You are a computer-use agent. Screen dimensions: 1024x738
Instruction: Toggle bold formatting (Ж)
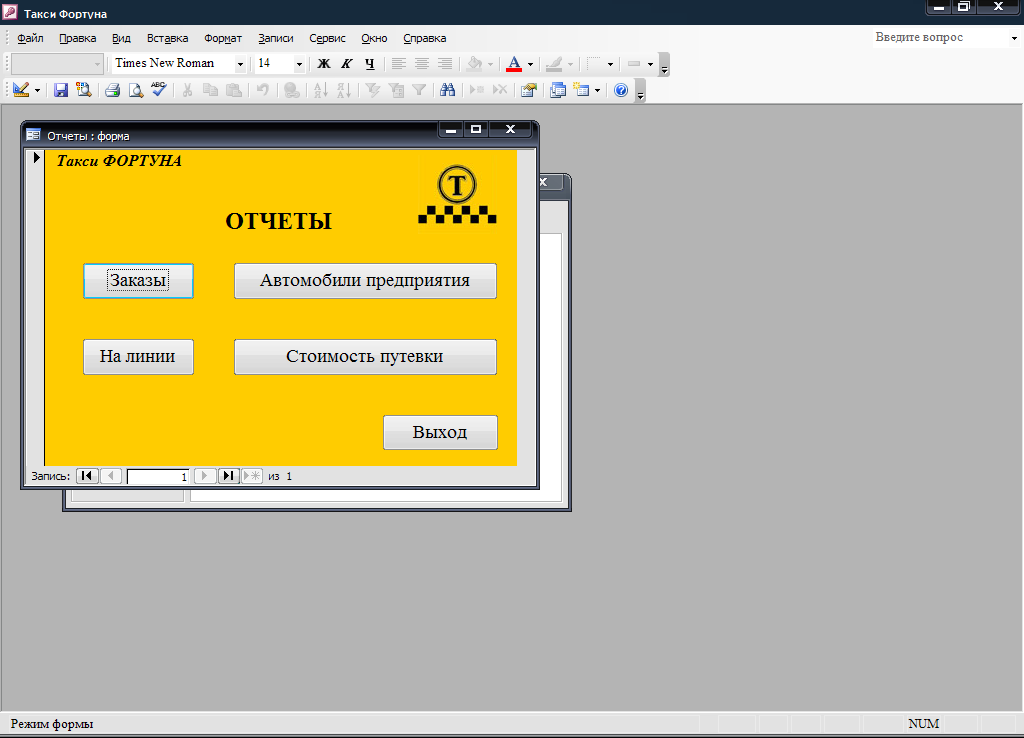point(324,64)
